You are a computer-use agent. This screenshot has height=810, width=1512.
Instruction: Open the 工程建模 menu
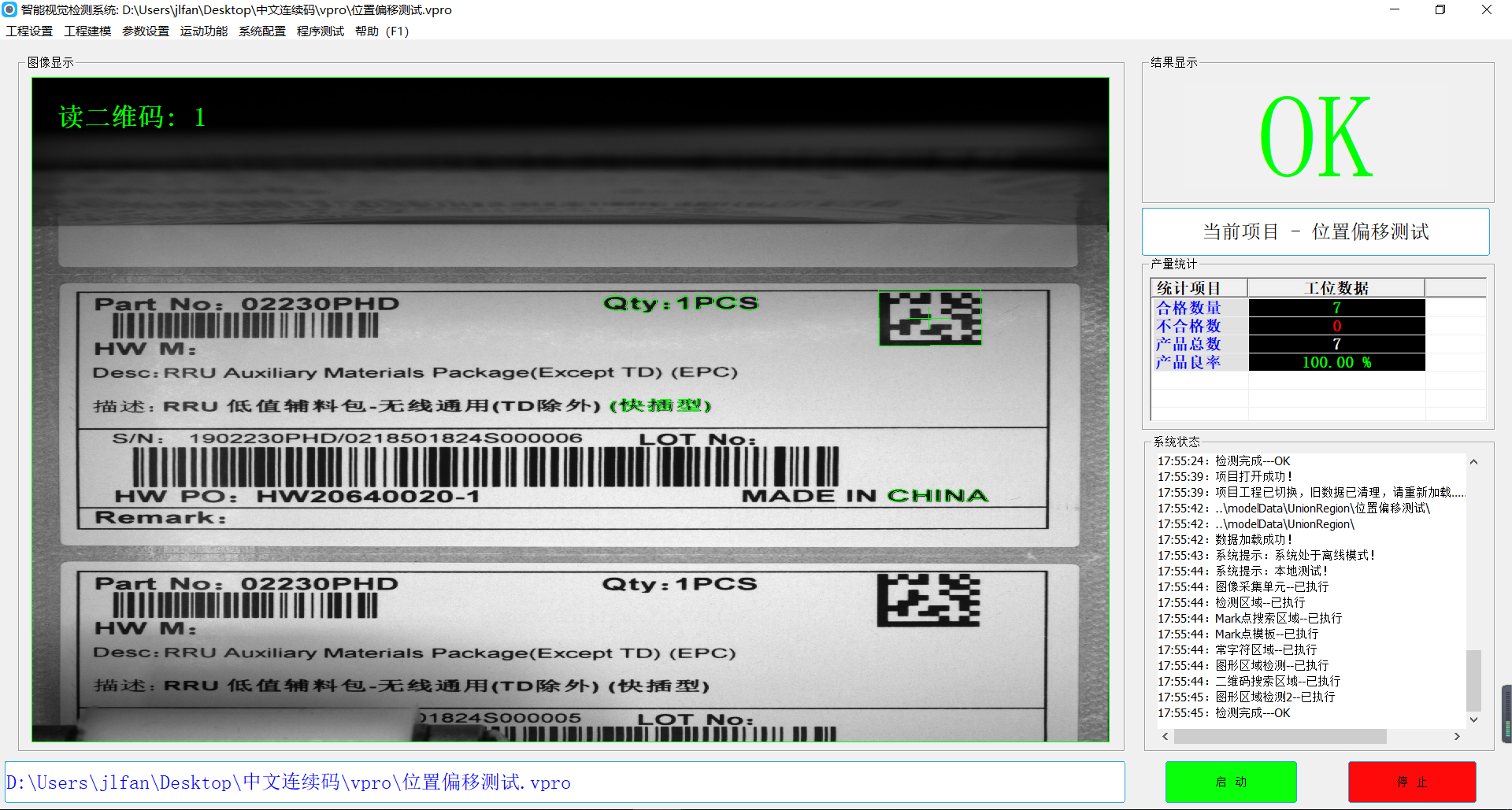pyautogui.click(x=87, y=31)
